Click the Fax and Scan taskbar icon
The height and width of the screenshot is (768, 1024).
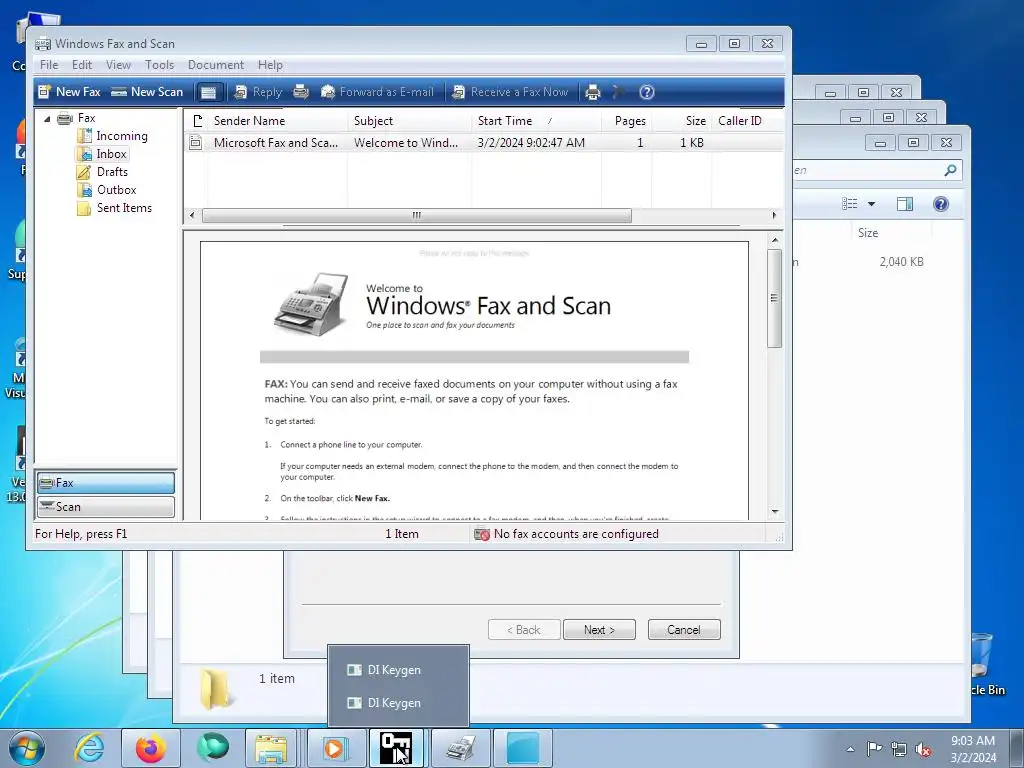[x=460, y=748]
